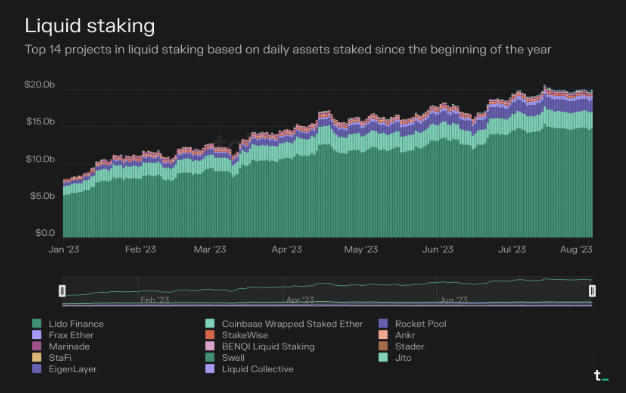The width and height of the screenshot is (626, 393).
Task: Click the Liquid Collective legend swatch
Action: point(210,369)
